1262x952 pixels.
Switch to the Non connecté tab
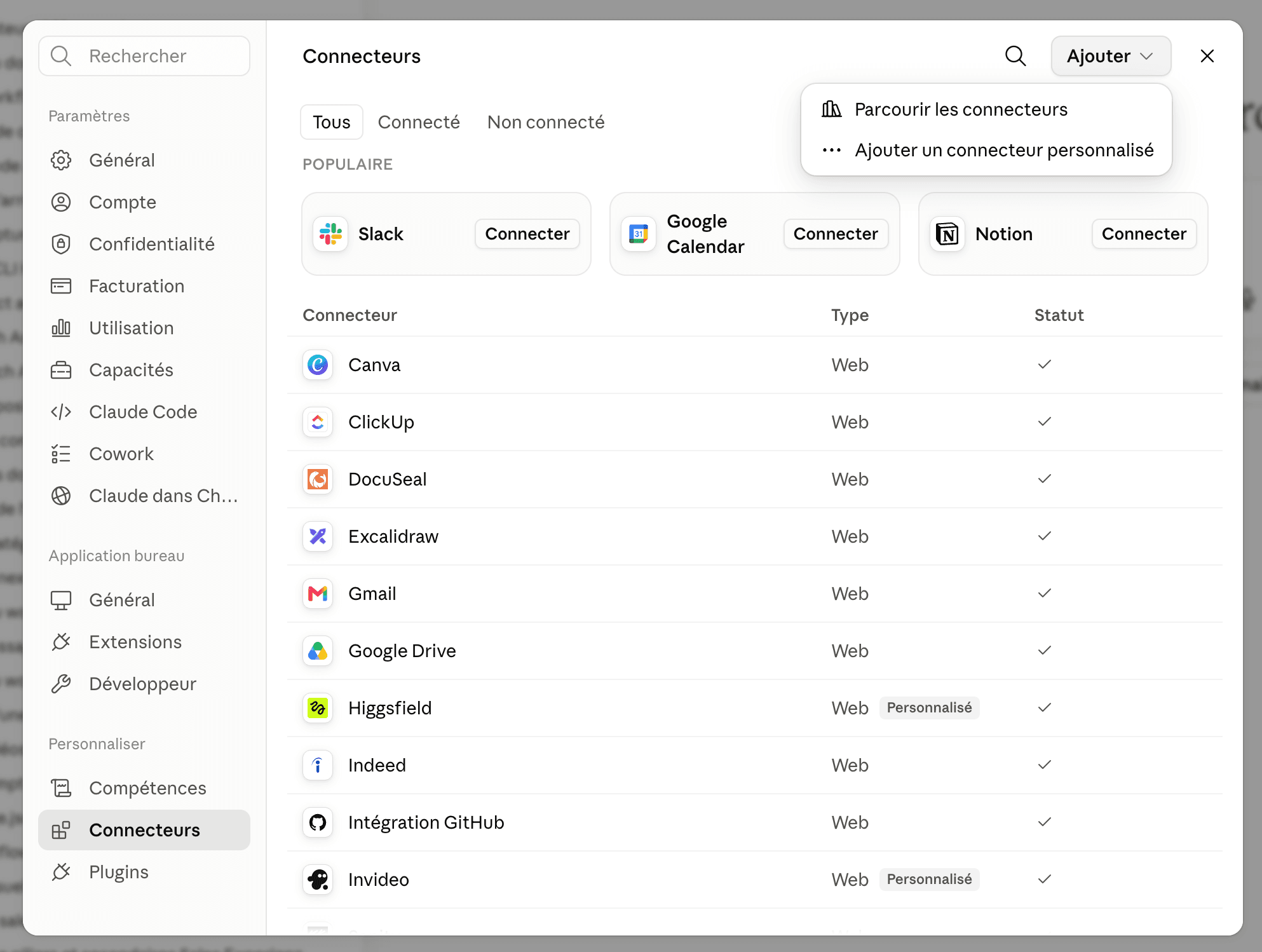pos(546,122)
